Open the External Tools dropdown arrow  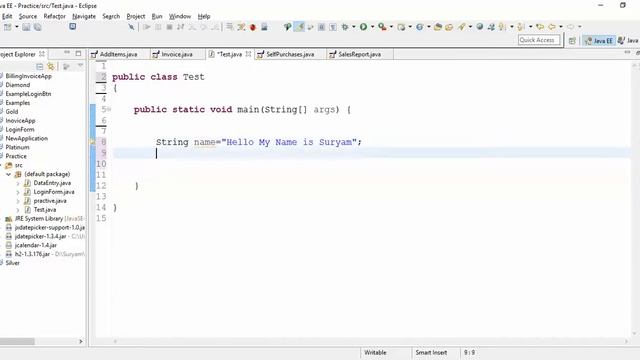tap(391, 27)
